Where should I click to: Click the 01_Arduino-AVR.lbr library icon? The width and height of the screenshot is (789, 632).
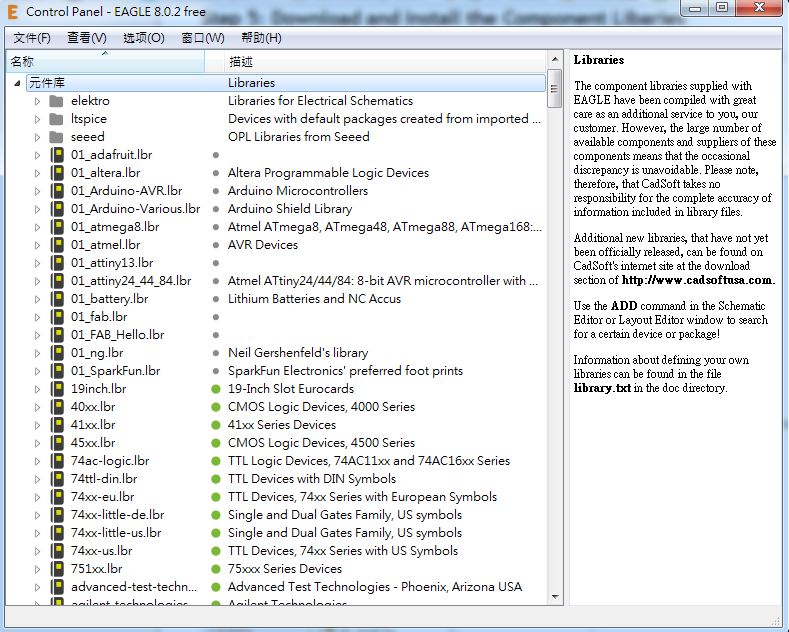pos(57,191)
